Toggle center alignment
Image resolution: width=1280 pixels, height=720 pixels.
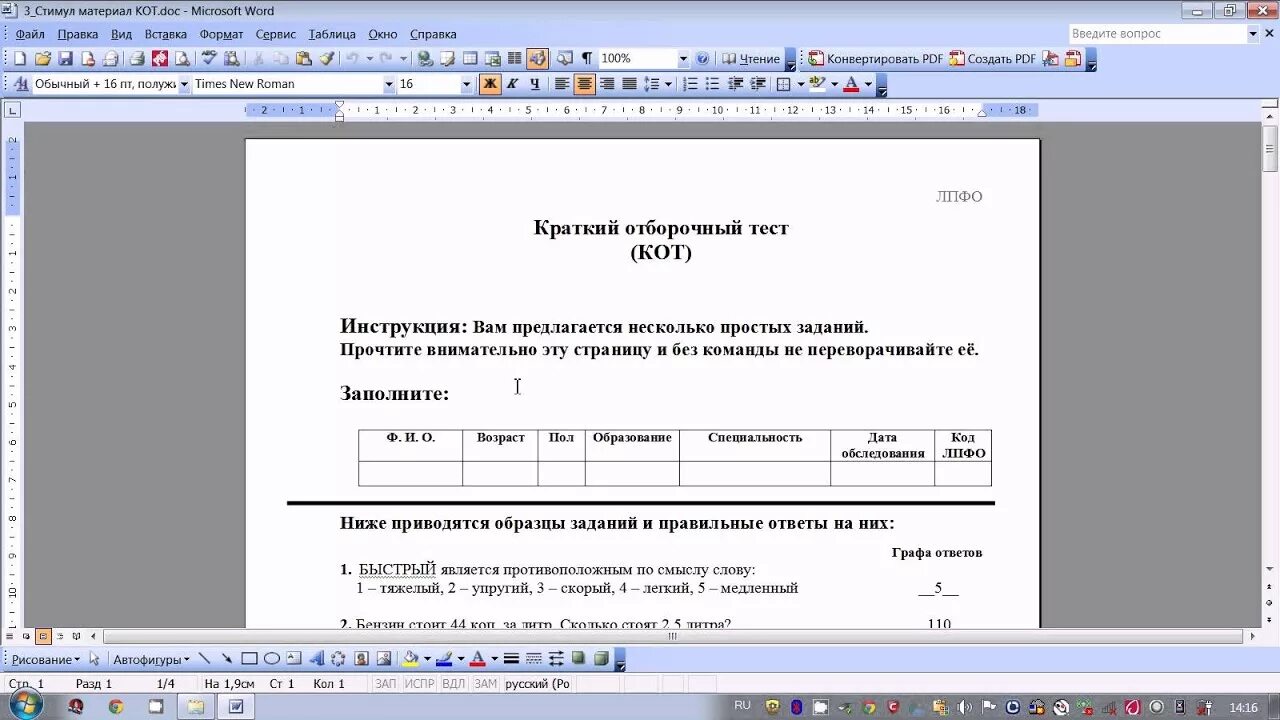click(584, 84)
